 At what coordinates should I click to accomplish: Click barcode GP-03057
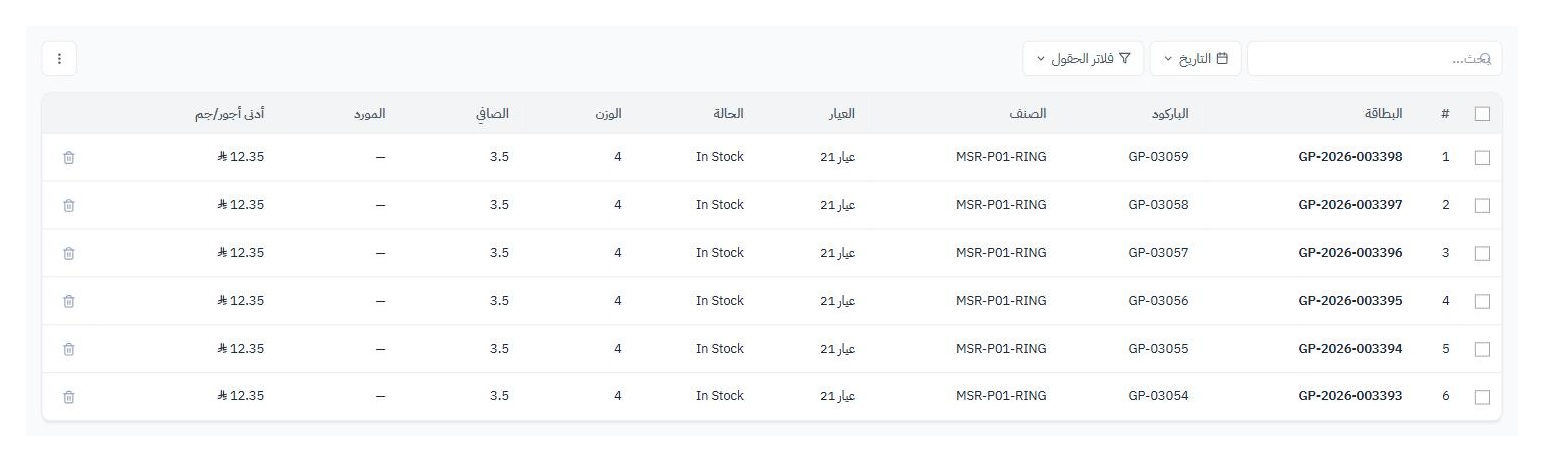pos(1158,253)
